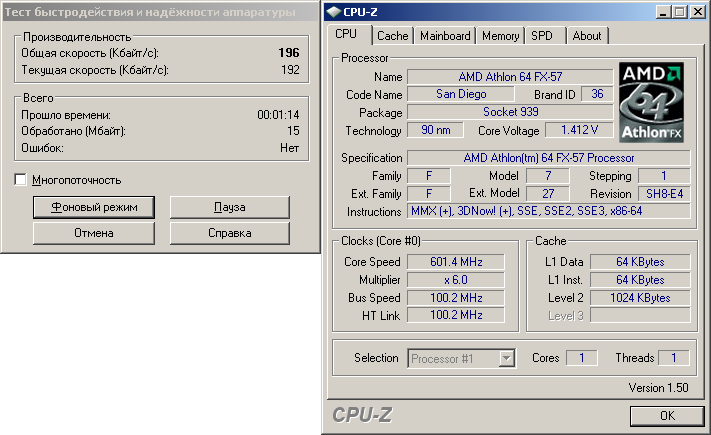
Task: Click the Name field AMD Athlon 64 FX-57
Action: tap(510, 77)
